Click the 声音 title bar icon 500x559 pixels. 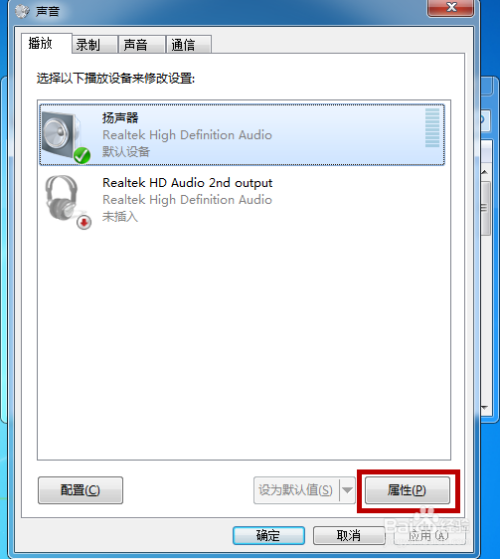[22, 11]
